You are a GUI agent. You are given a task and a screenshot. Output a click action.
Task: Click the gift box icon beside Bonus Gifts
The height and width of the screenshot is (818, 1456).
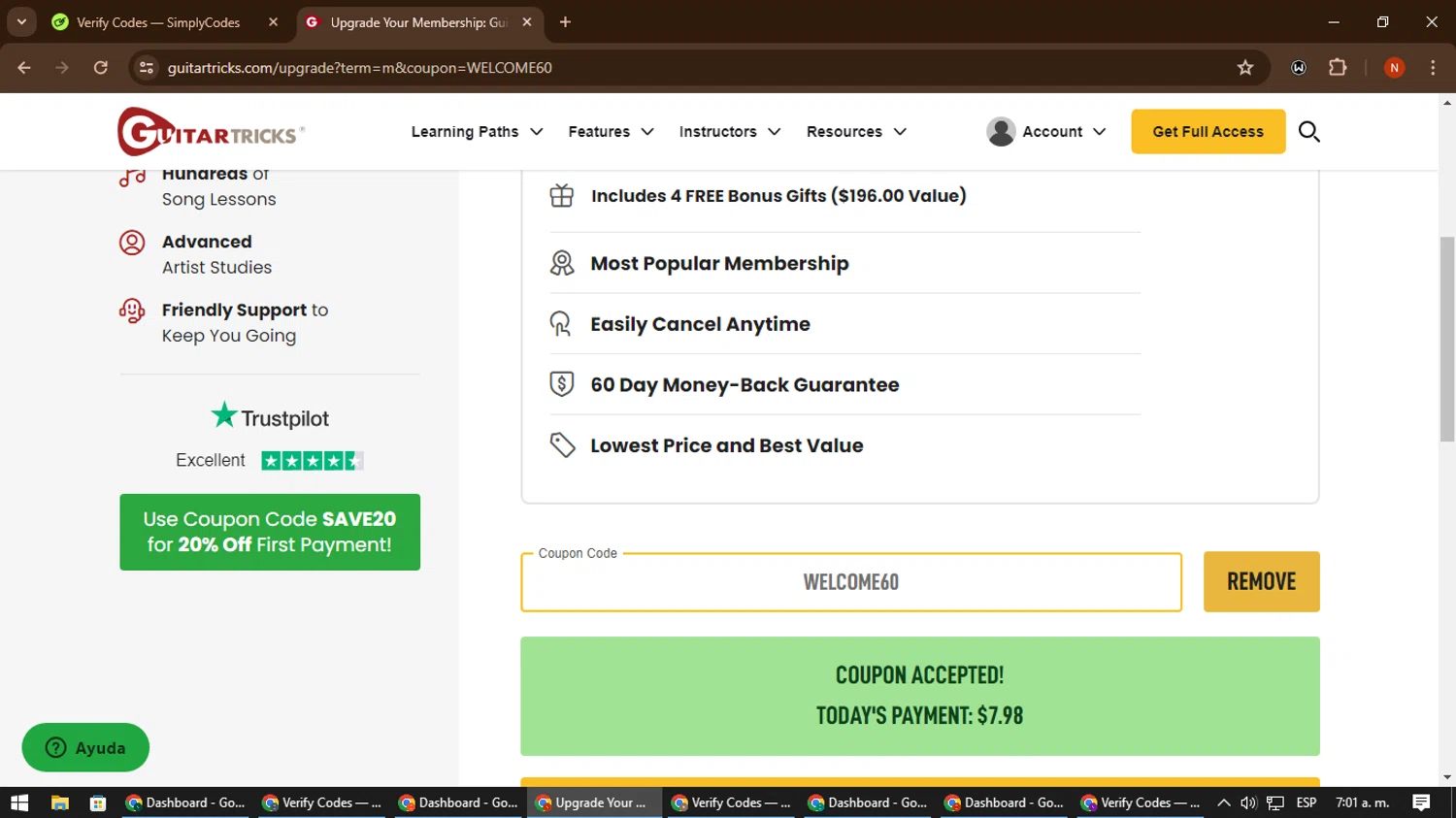pos(562,195)
